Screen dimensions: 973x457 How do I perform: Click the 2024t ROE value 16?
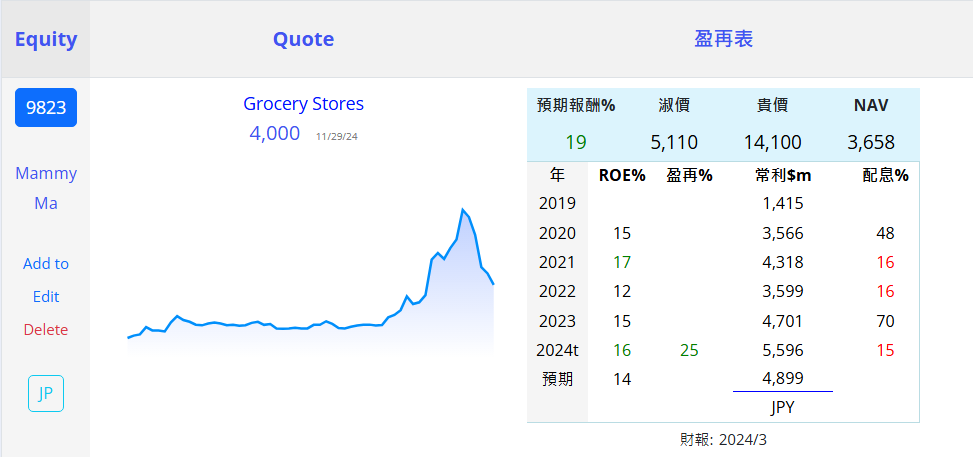[x=622, y=351]
